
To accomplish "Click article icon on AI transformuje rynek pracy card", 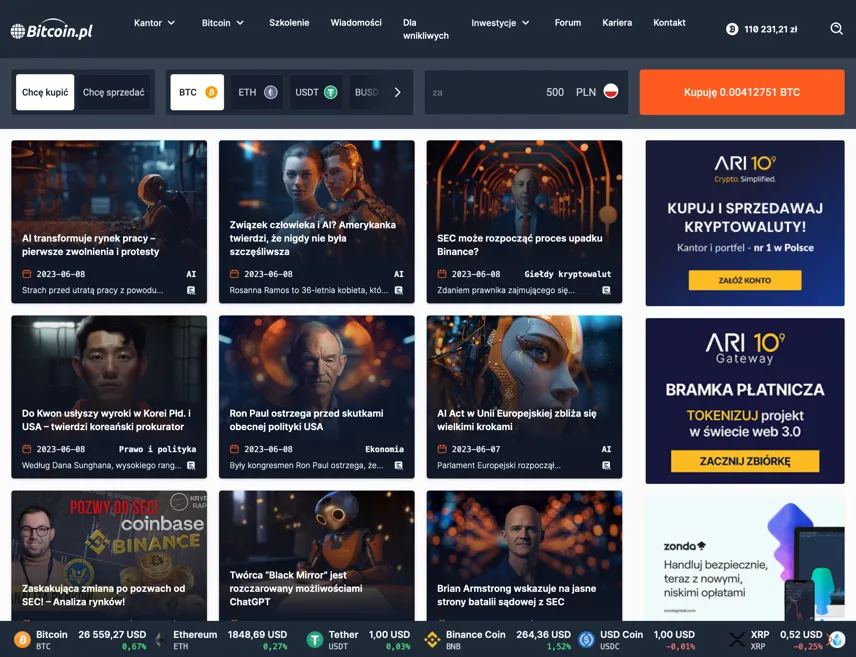I will tap(191, 290).
